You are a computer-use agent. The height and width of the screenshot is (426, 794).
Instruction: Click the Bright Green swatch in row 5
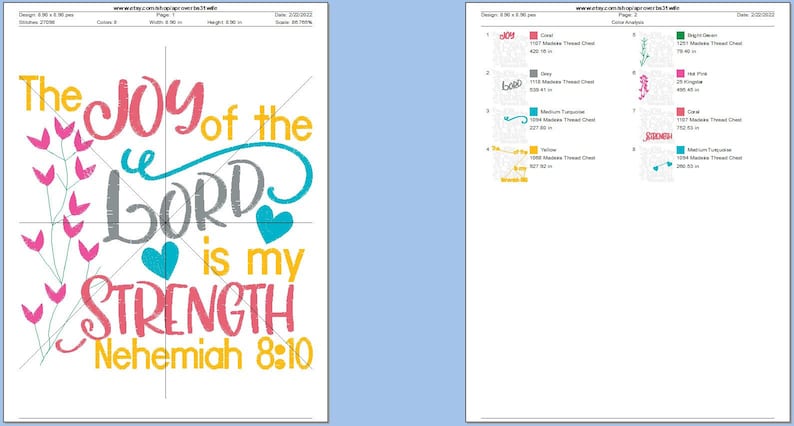point(681,35)
